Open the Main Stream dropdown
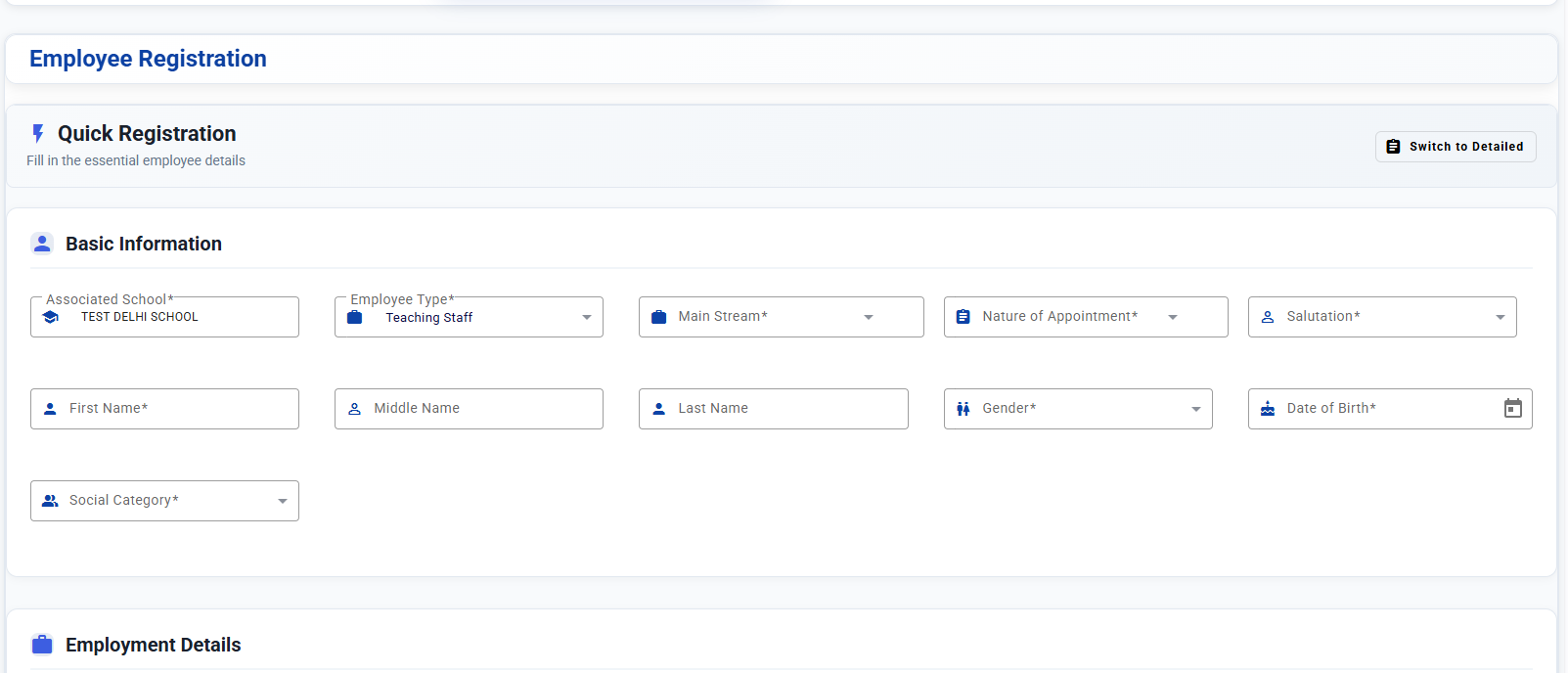Image resolution: width=1568 pixels, height=673 pixels. pos(781,317)
